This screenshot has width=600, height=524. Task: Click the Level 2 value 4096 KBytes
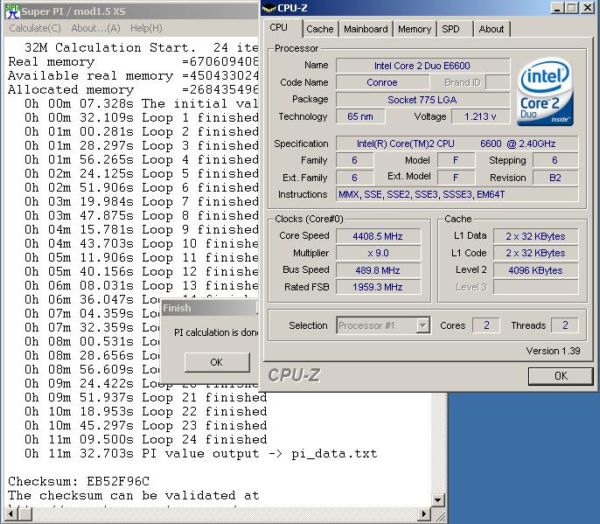pyautogui.click(x=535, y=270)
